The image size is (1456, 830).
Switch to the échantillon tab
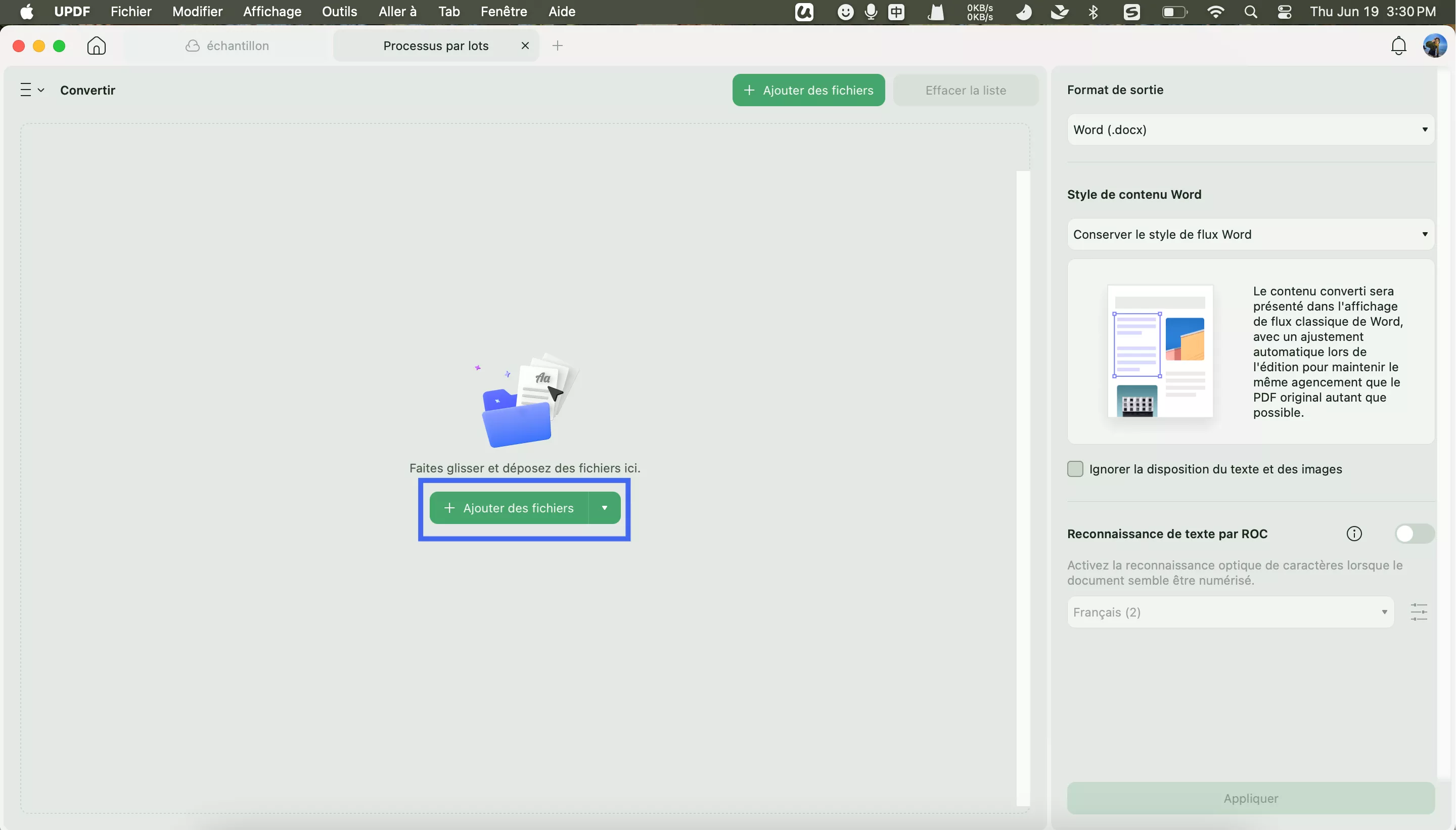pyautogui.click(x=228, y=46)
